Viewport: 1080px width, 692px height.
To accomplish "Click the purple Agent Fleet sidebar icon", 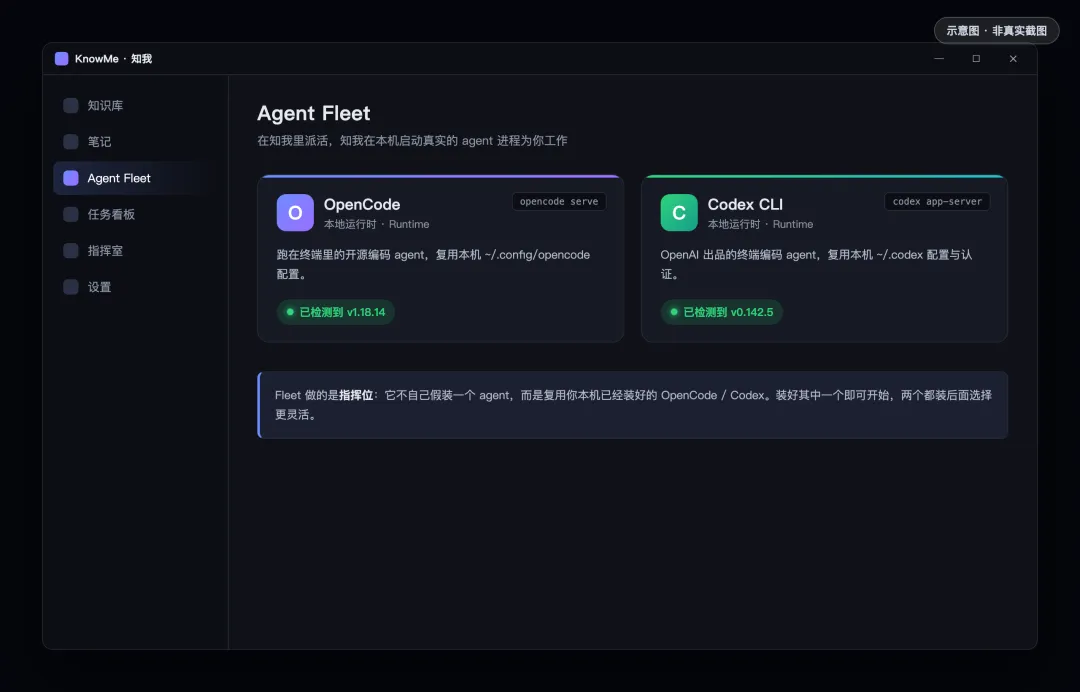I will tap(71, 178).
